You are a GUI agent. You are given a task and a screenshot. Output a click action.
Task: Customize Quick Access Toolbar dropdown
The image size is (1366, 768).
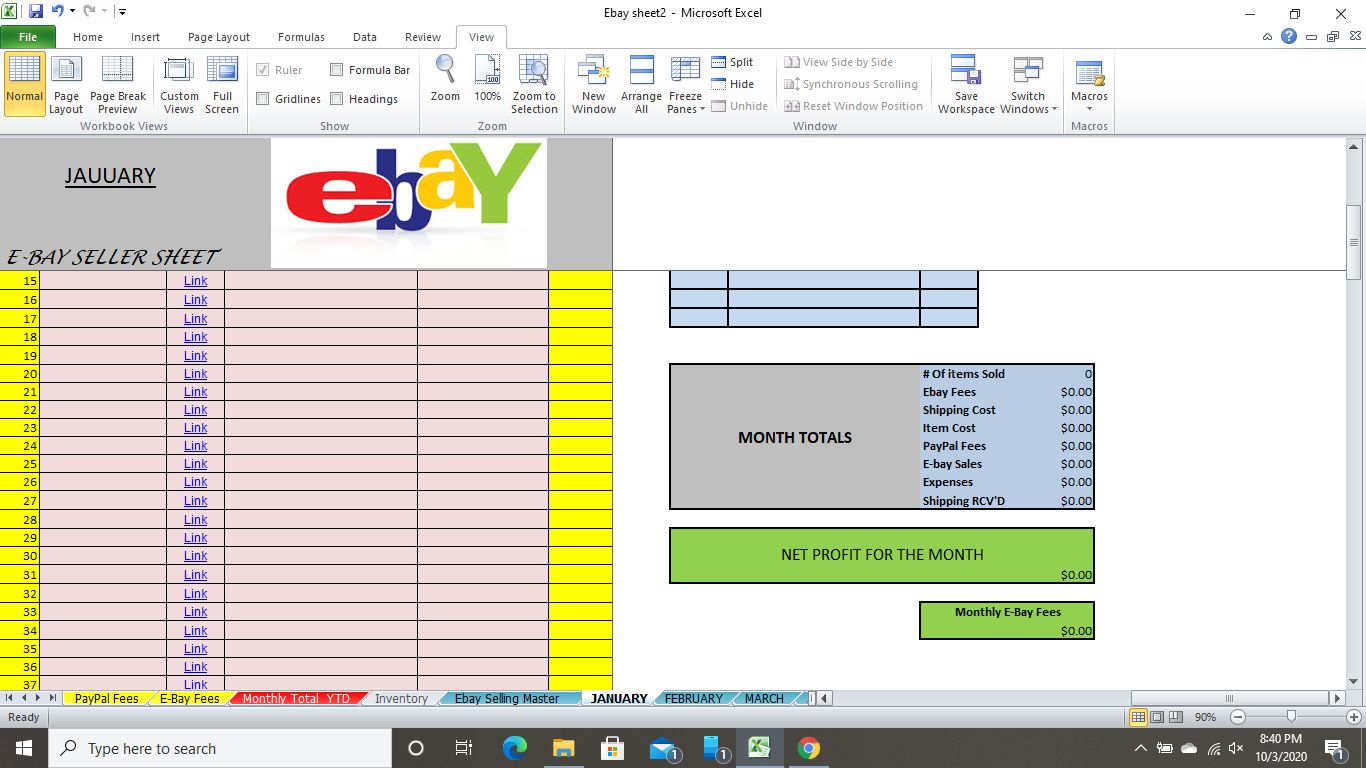pos(122,12)
